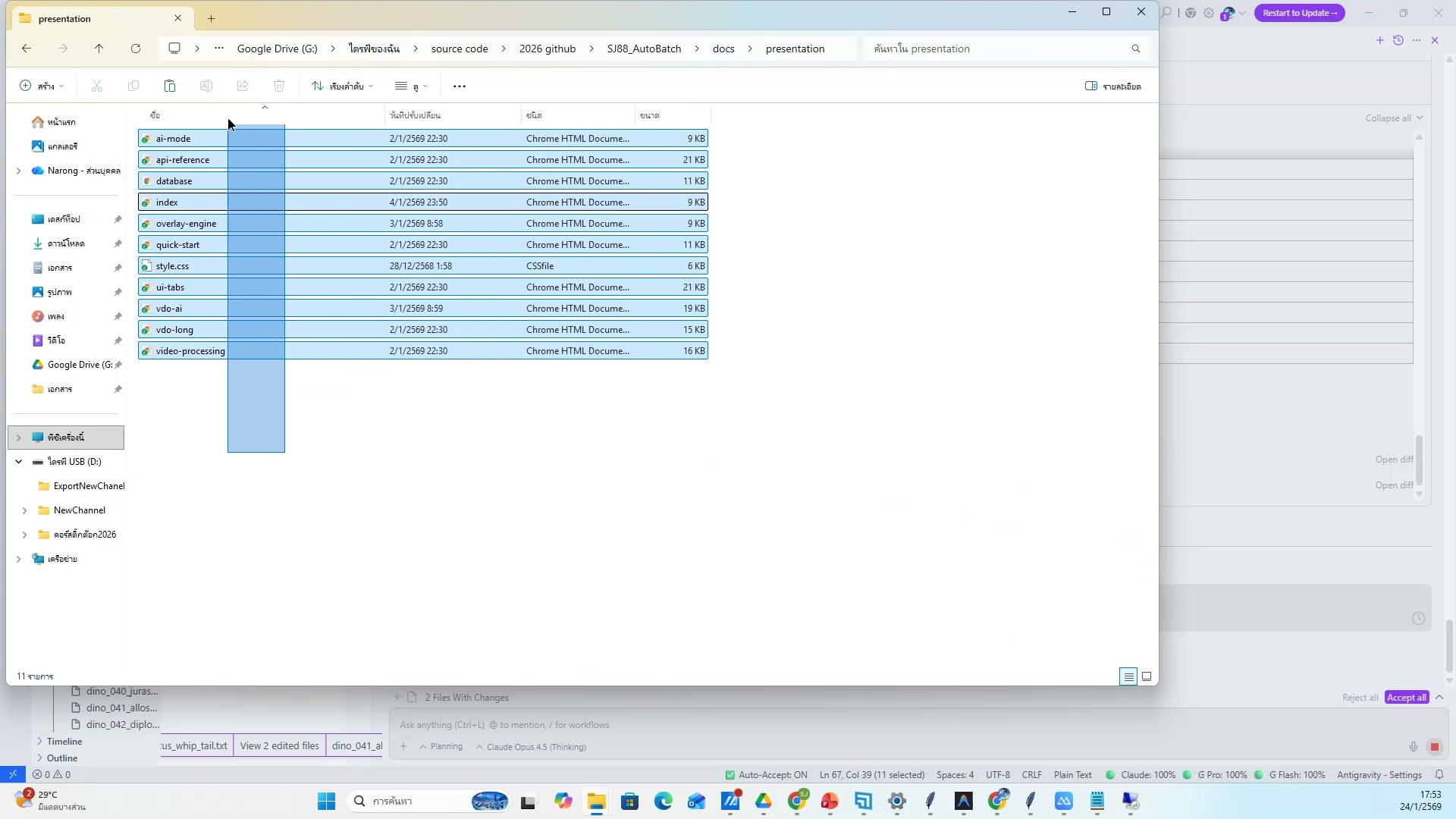
Task: Go up one folder level
Action: [99, 49]
